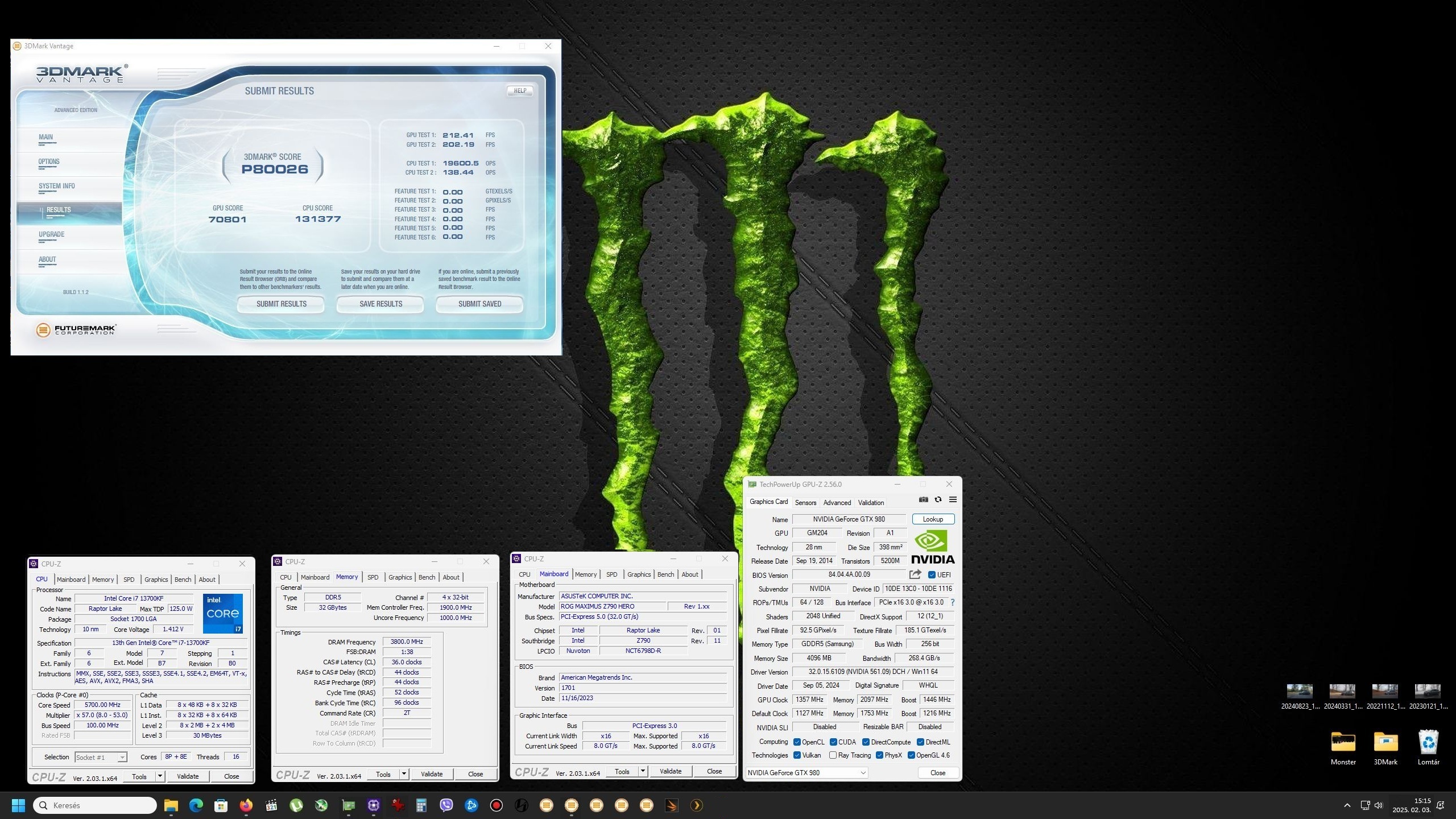Click the BIOS export share icon
The height and width of the screenshot is (819, 1456).
(915, 574)
